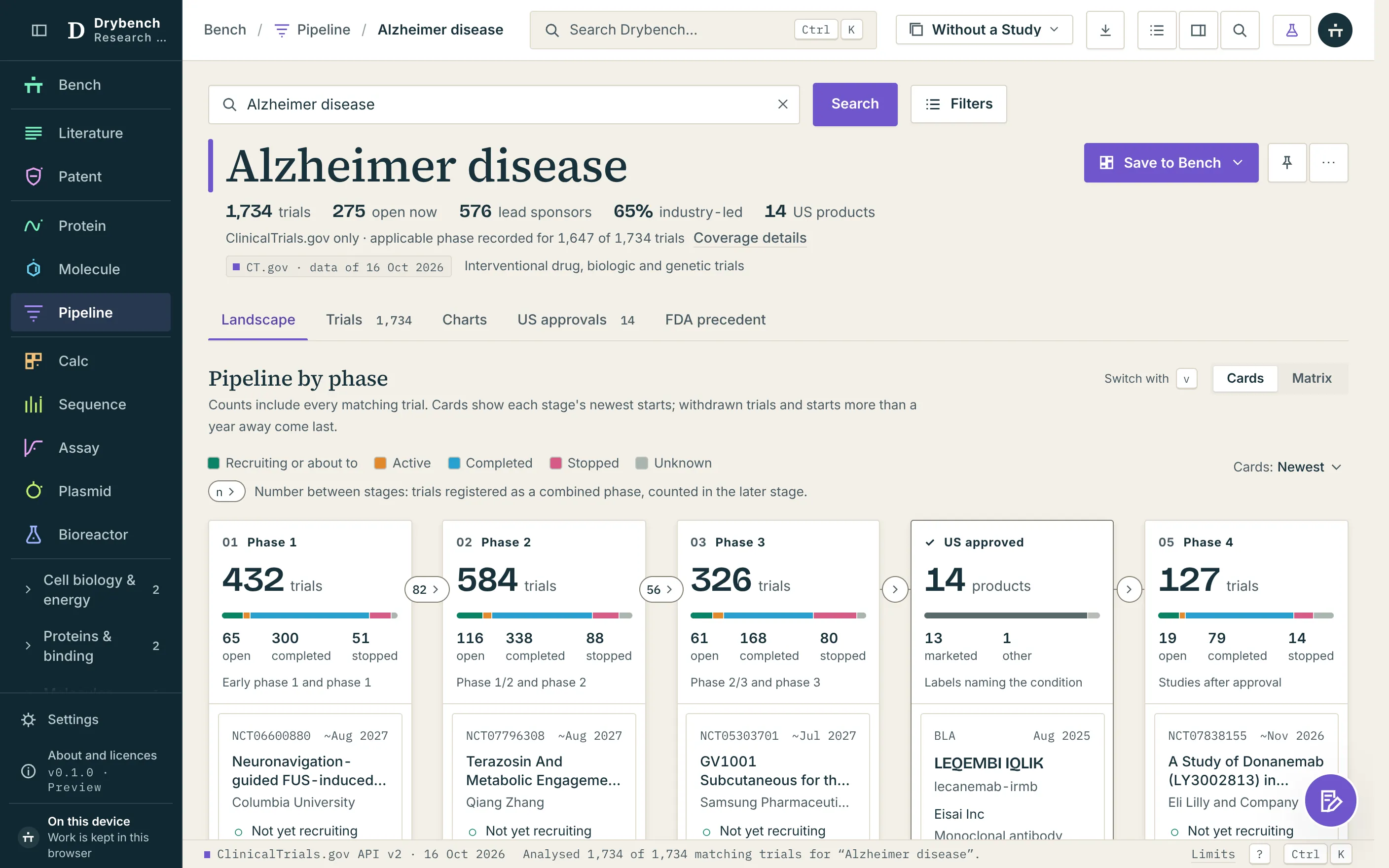Toggle the Completed legend item
This screenshot has height=868, width=1389.
490,463
